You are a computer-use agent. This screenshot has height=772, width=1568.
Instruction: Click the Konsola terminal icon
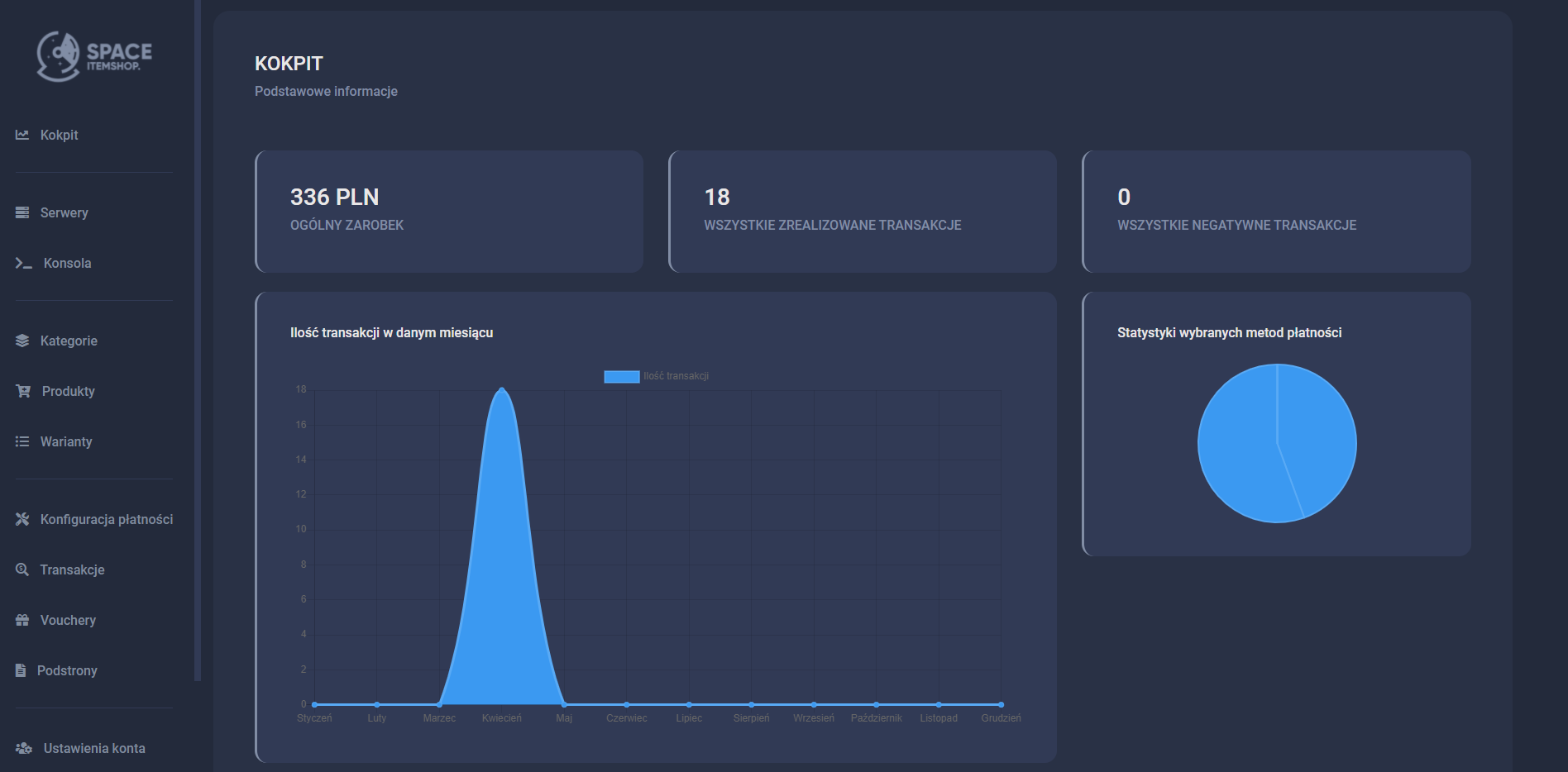(23, 263)
